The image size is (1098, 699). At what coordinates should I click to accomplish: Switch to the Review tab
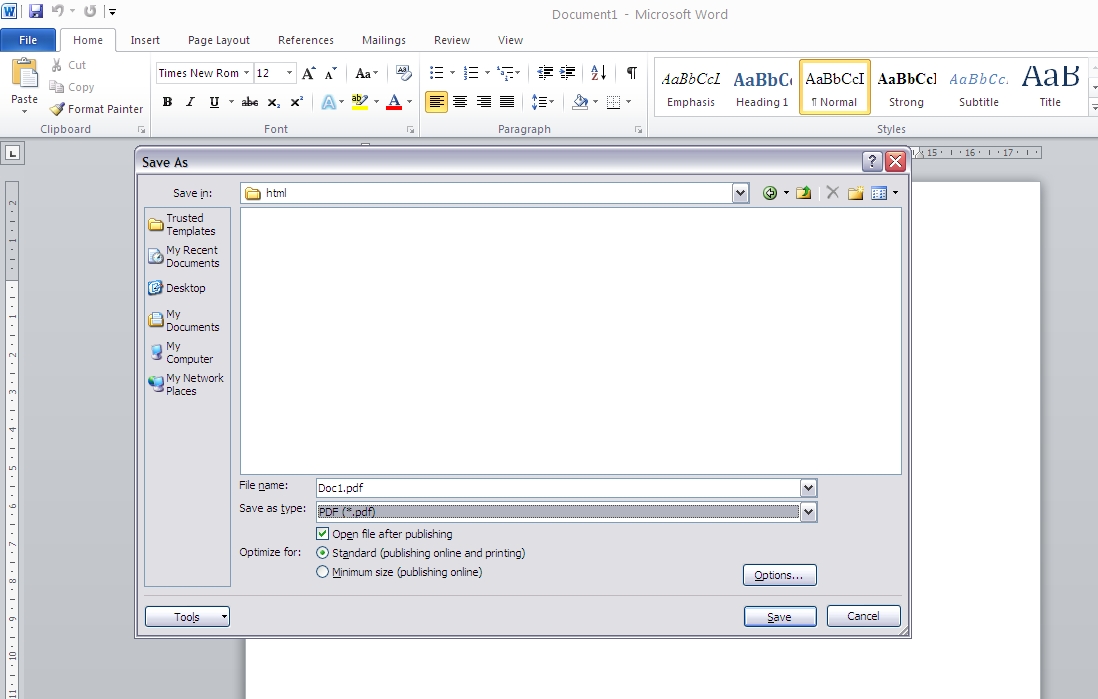[452, 40]
